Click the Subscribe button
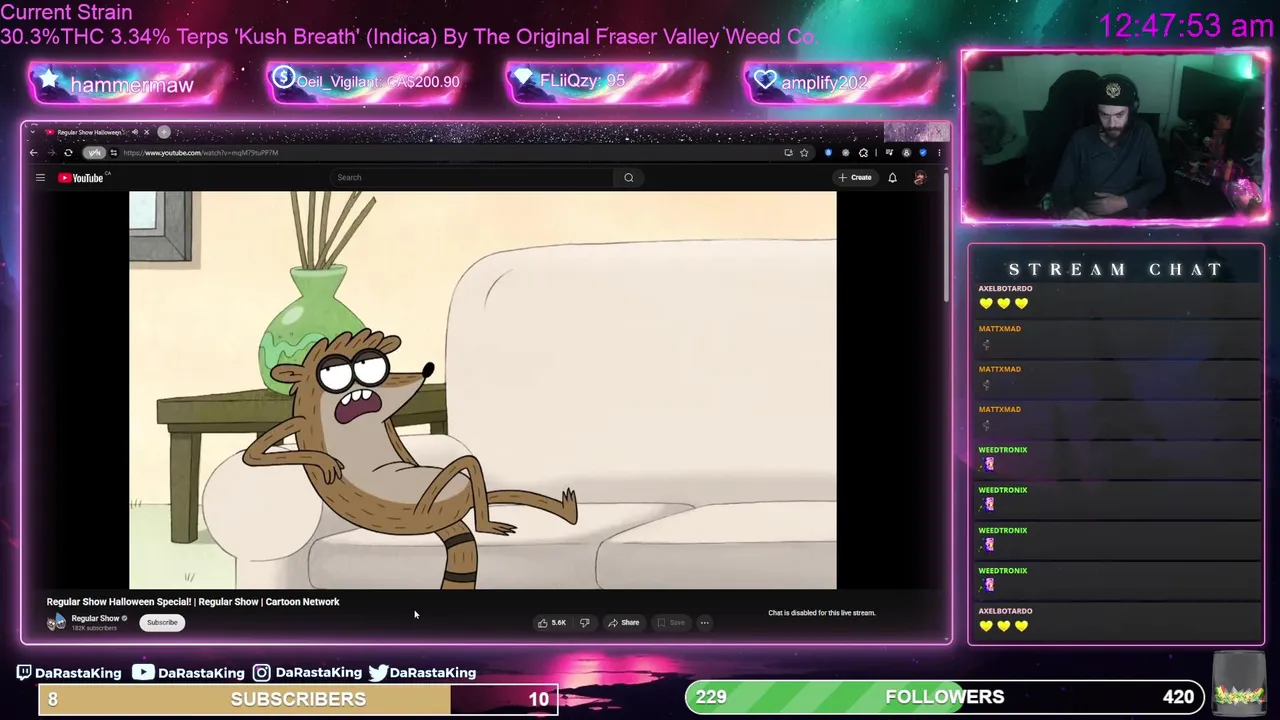The height and width of the screenshot is (720, 1280). point(162,622)
